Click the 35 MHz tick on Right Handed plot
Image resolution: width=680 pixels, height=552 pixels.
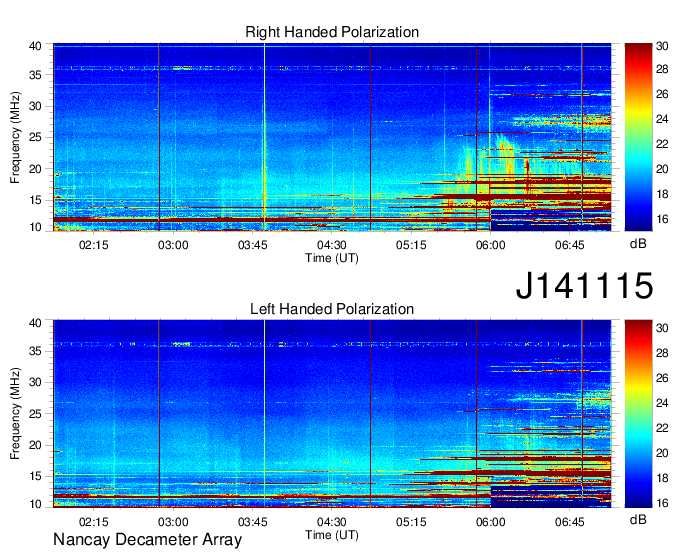point(35,75)
